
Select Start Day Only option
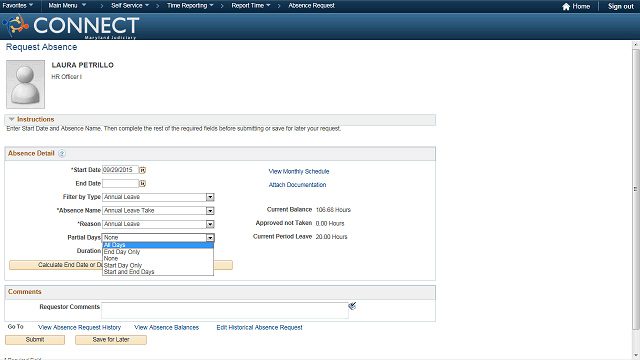click(158, 265)
